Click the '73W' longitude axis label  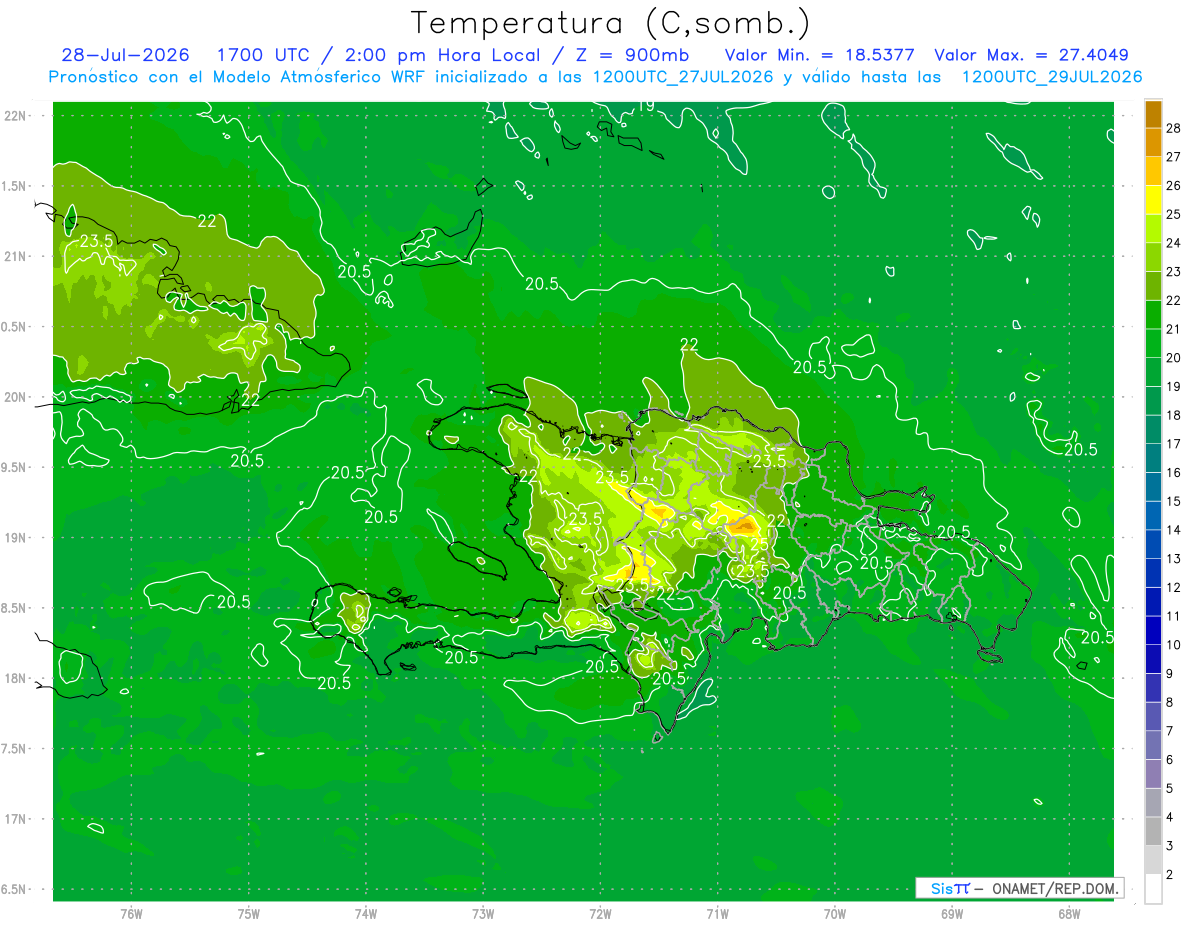483,914
